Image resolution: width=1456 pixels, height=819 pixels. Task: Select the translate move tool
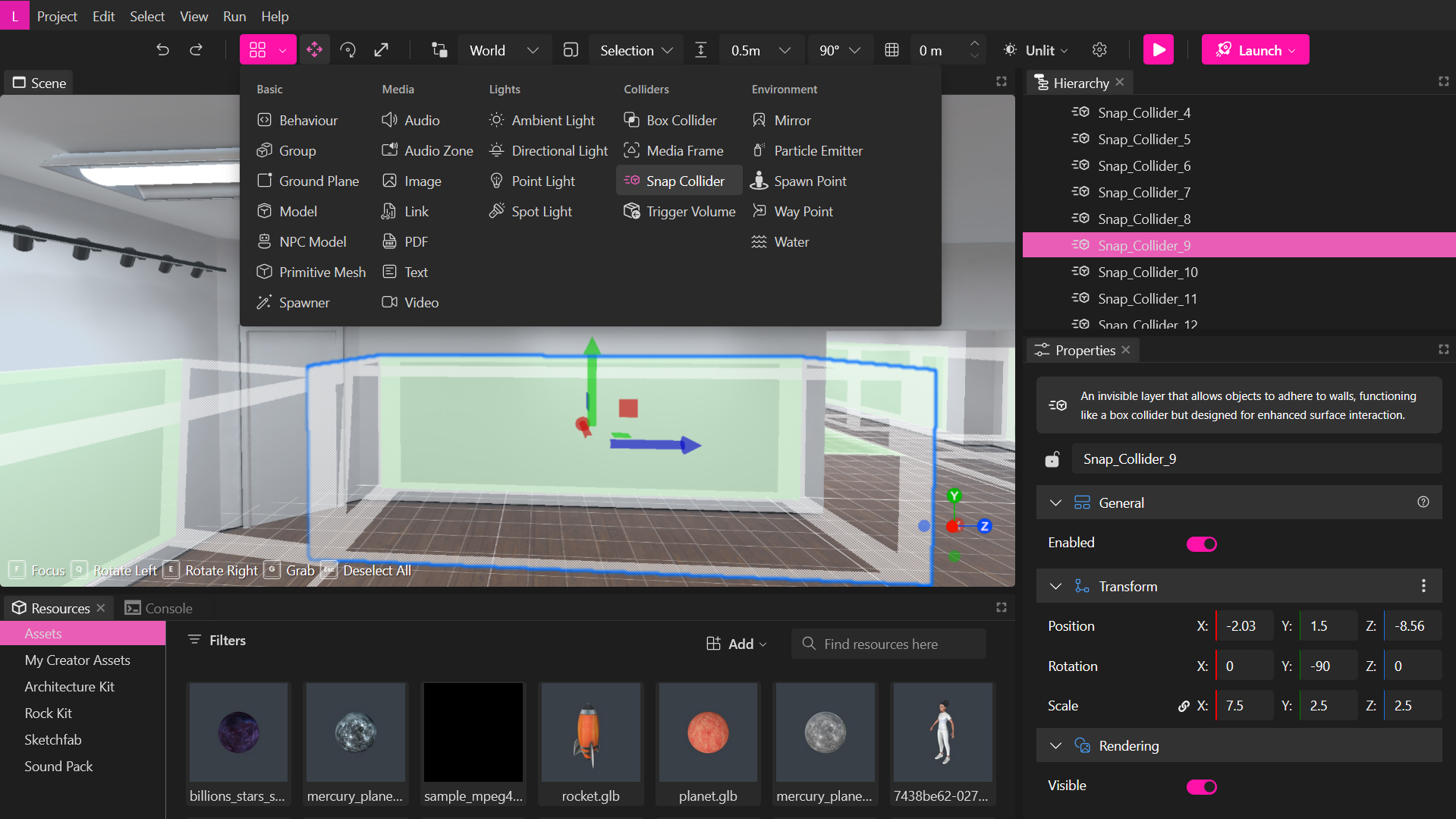pyautogui.click(x=314, y=50)
